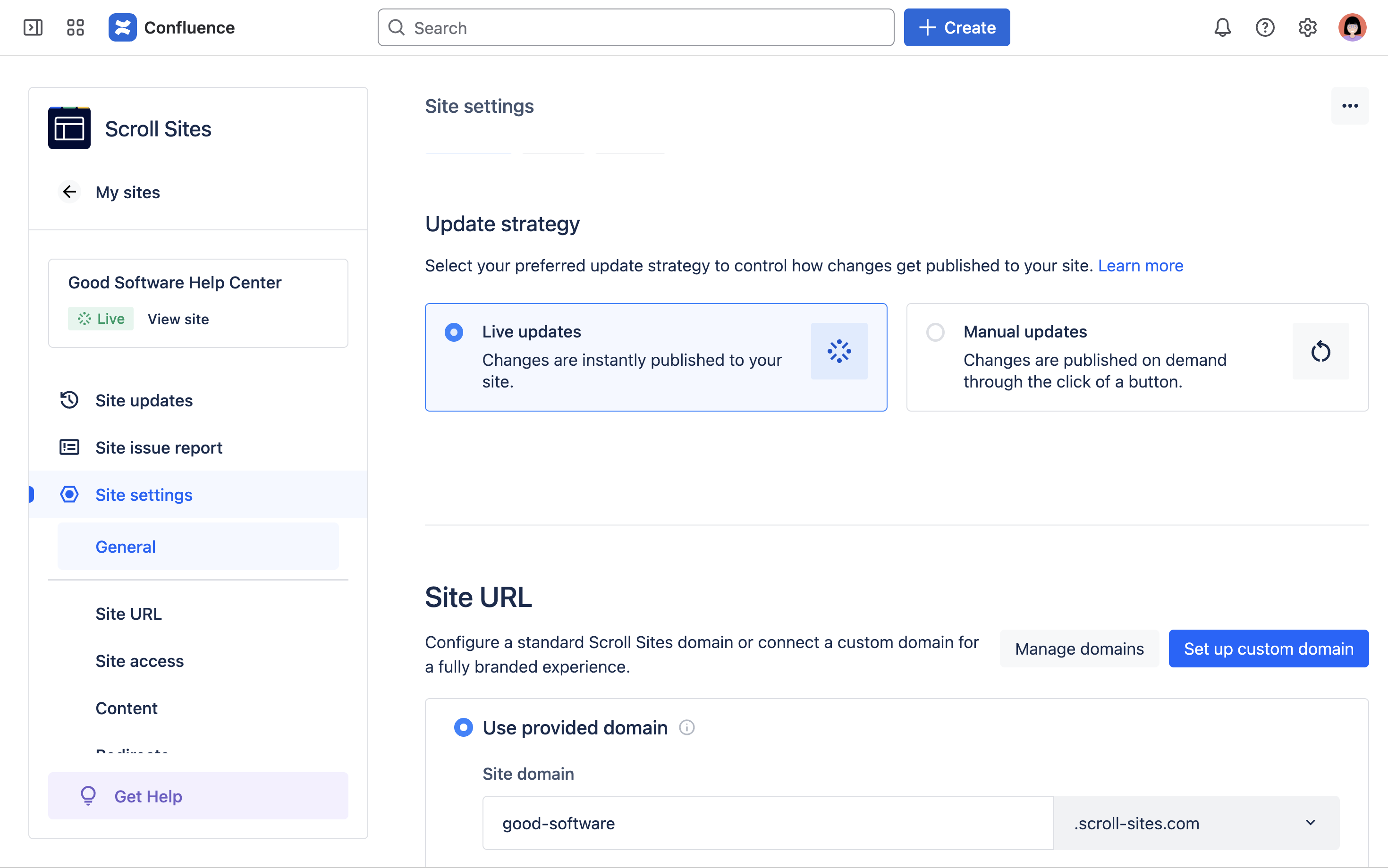Screen dimensions: 1388x868
Task: Open the three-dot more actions menu
Action: pos(1350,106)
